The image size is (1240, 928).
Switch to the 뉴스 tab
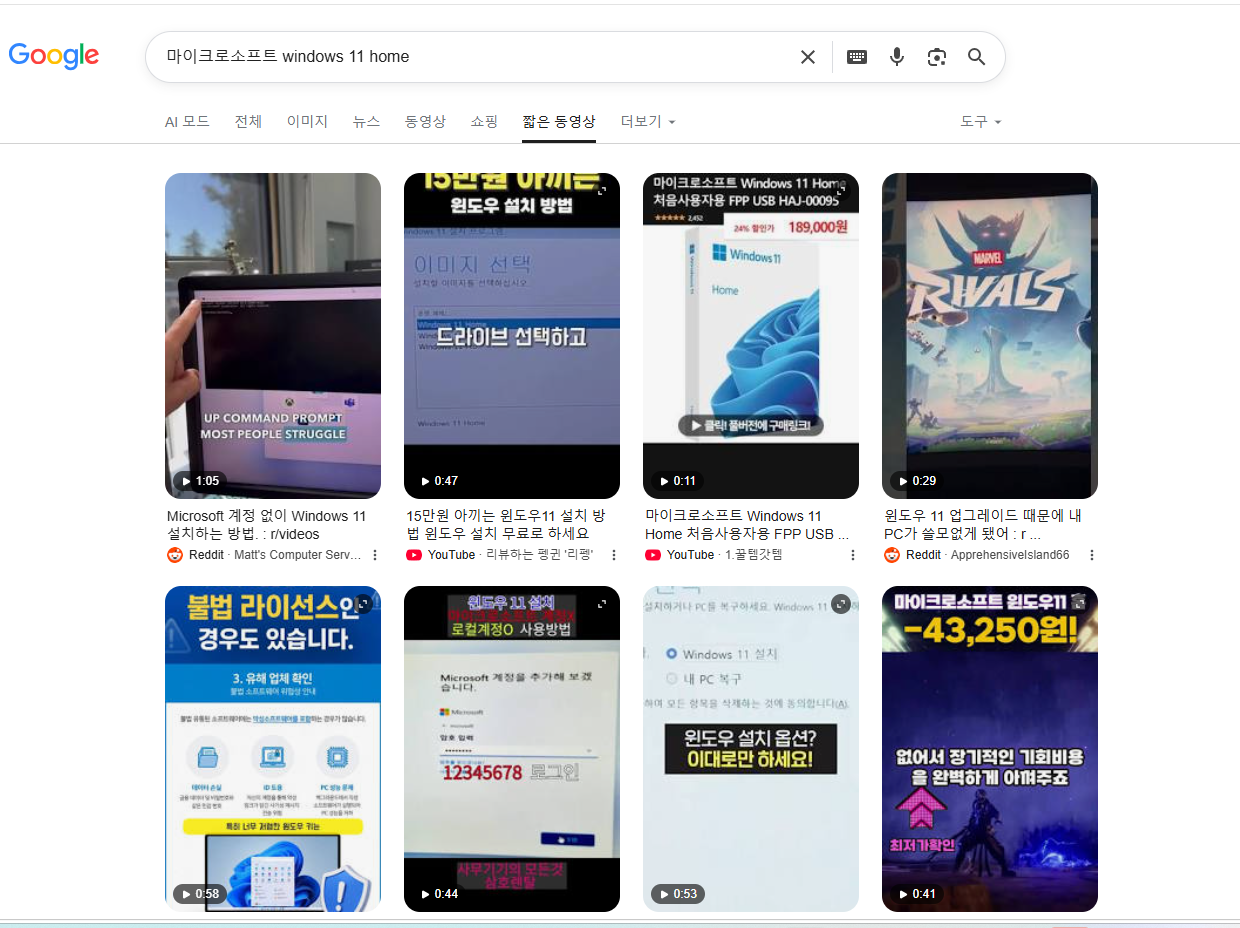tap(366, 122)
